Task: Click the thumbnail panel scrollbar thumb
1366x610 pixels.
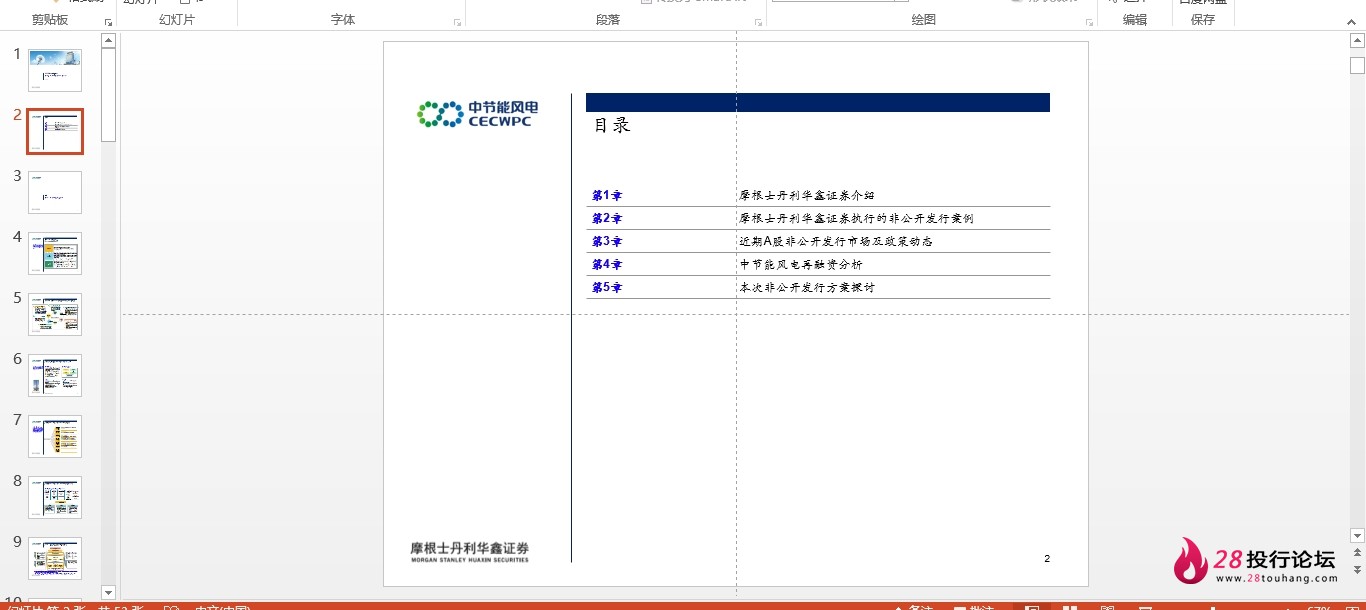Action: pos(109,95)
